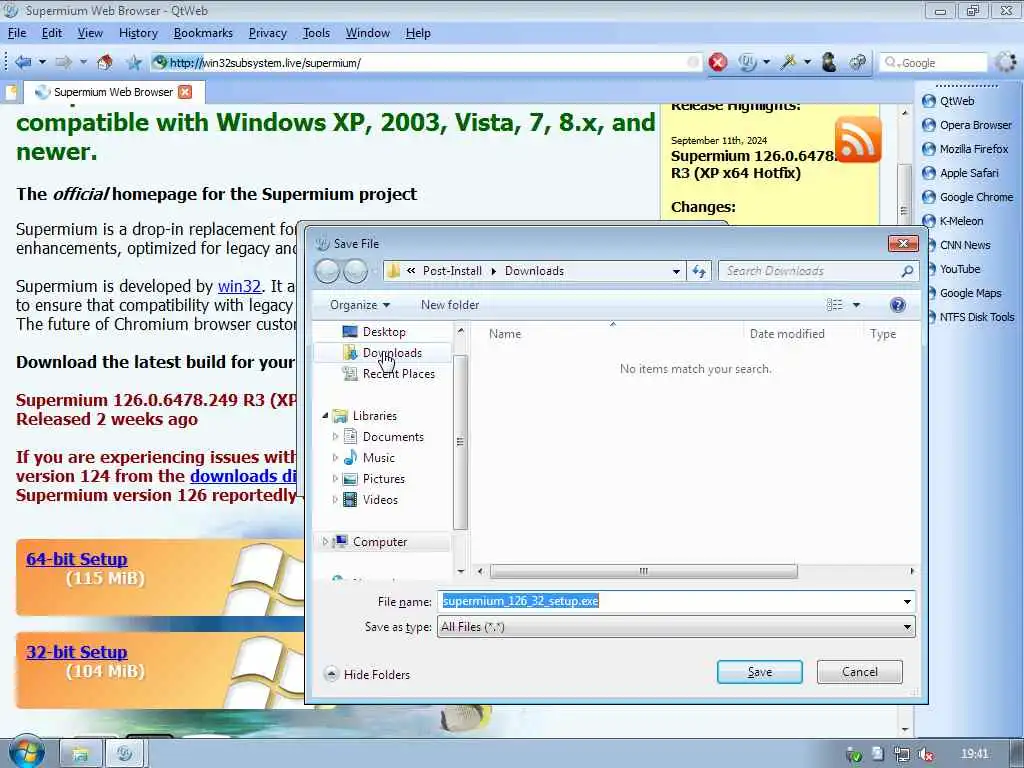Click the view options icon in Save File dialog
The image size is (1024, 768).
point(835,305)
